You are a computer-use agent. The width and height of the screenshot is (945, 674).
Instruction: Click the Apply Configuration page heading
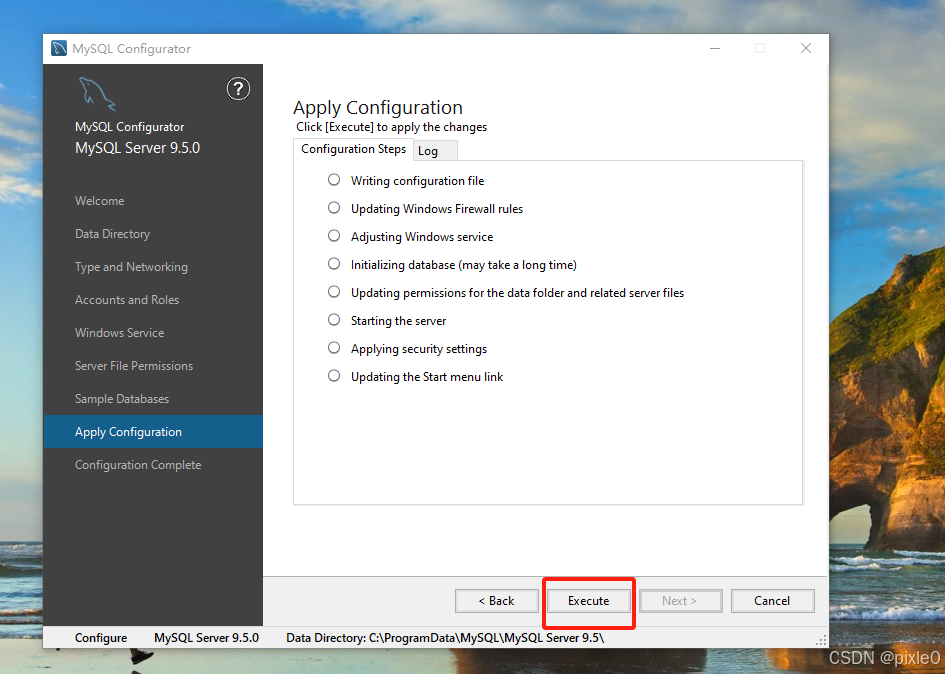click(x=378, y=107)
